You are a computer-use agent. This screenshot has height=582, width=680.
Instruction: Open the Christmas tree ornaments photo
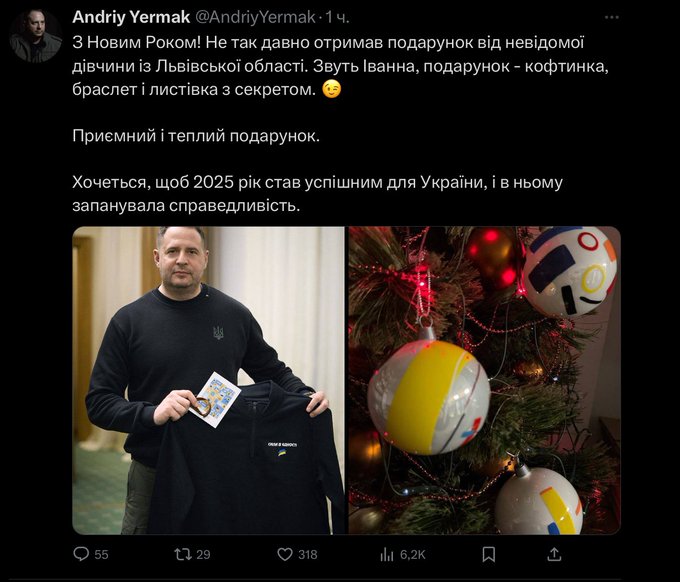point(484,380)
